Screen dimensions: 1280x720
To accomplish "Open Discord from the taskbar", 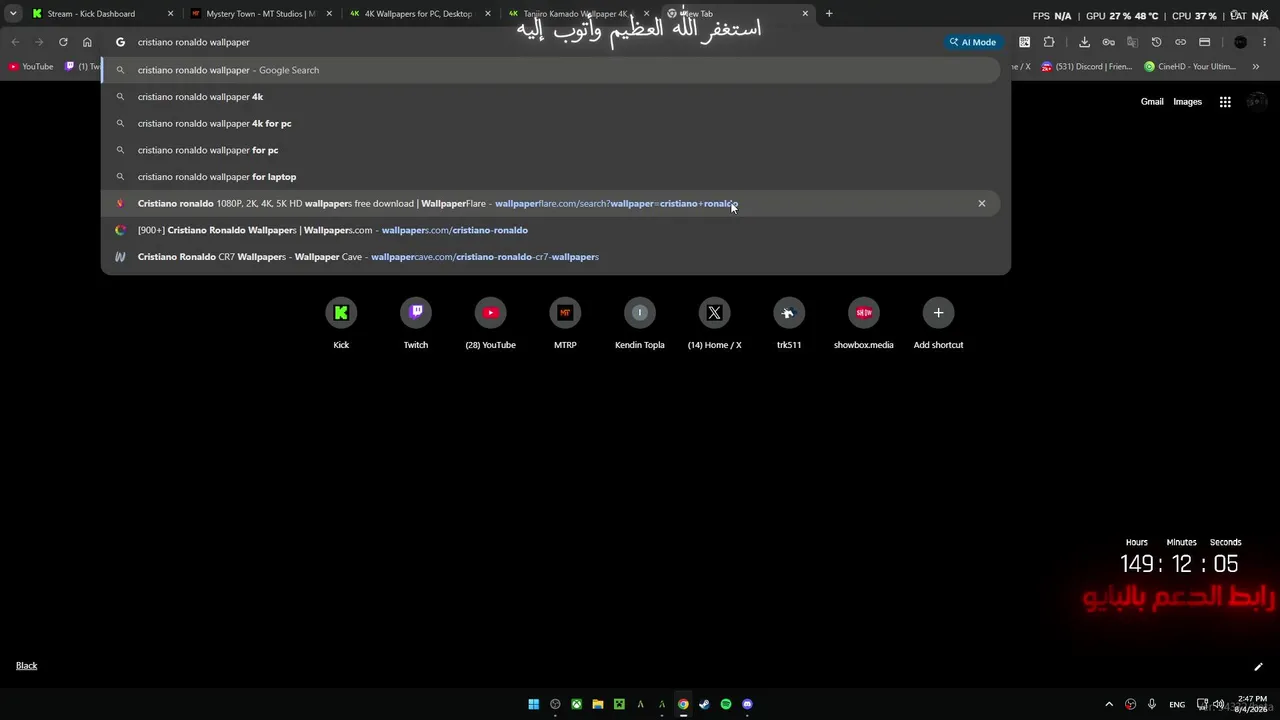I will 747,704.
